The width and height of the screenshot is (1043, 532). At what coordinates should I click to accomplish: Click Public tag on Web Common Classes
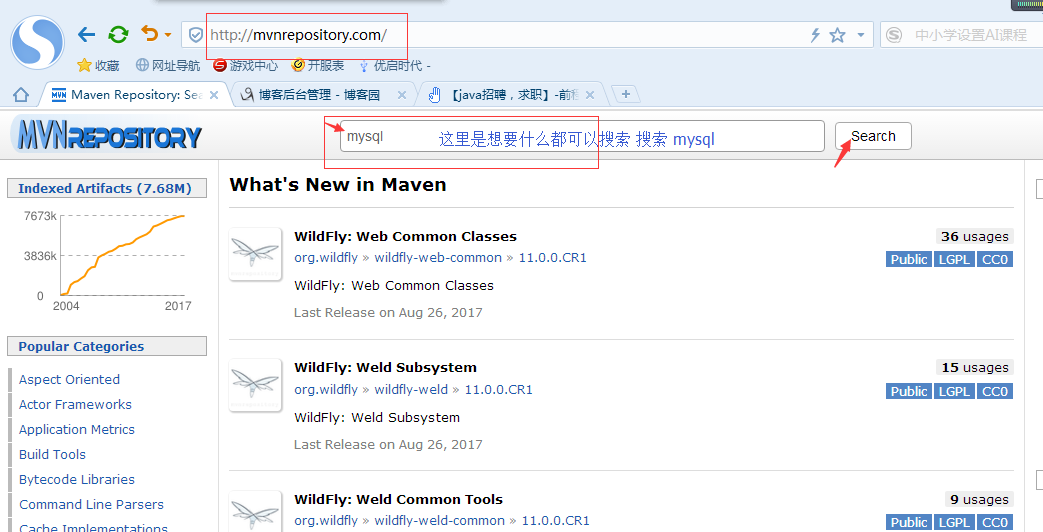(x=909, y=259)
